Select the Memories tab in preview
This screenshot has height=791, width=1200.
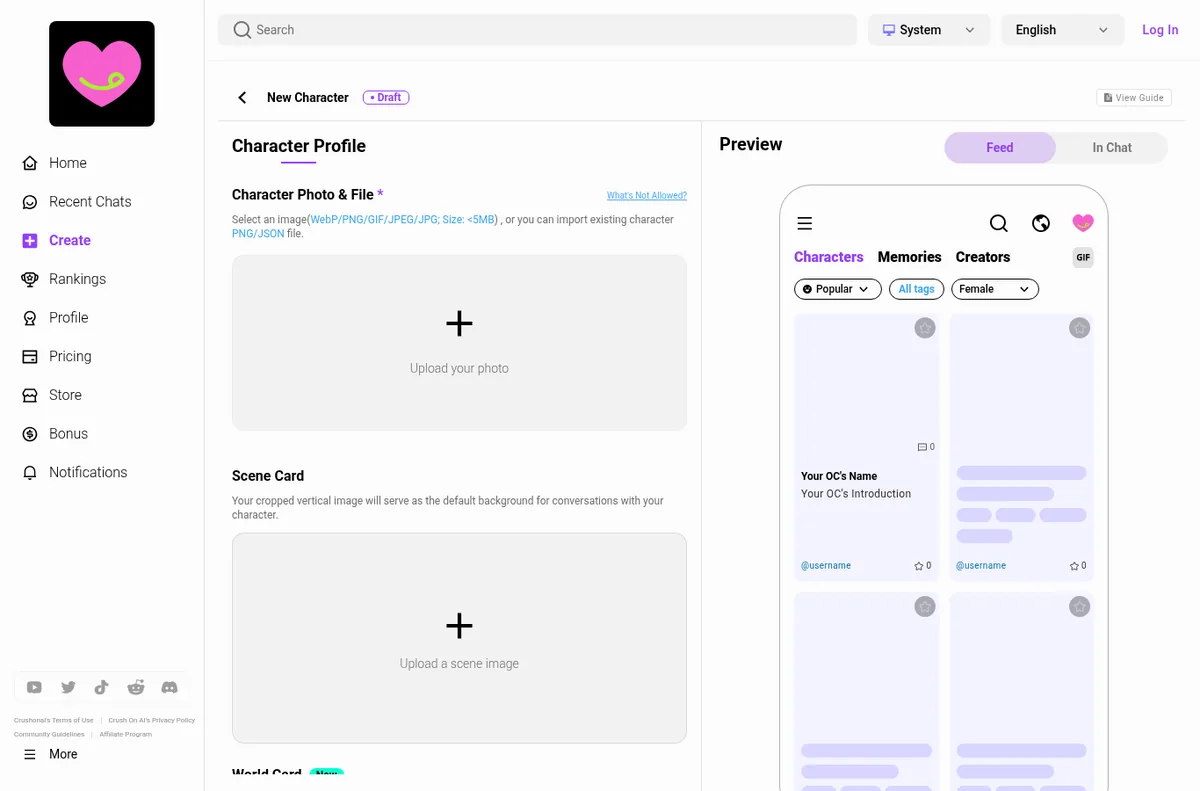[910, 257]
